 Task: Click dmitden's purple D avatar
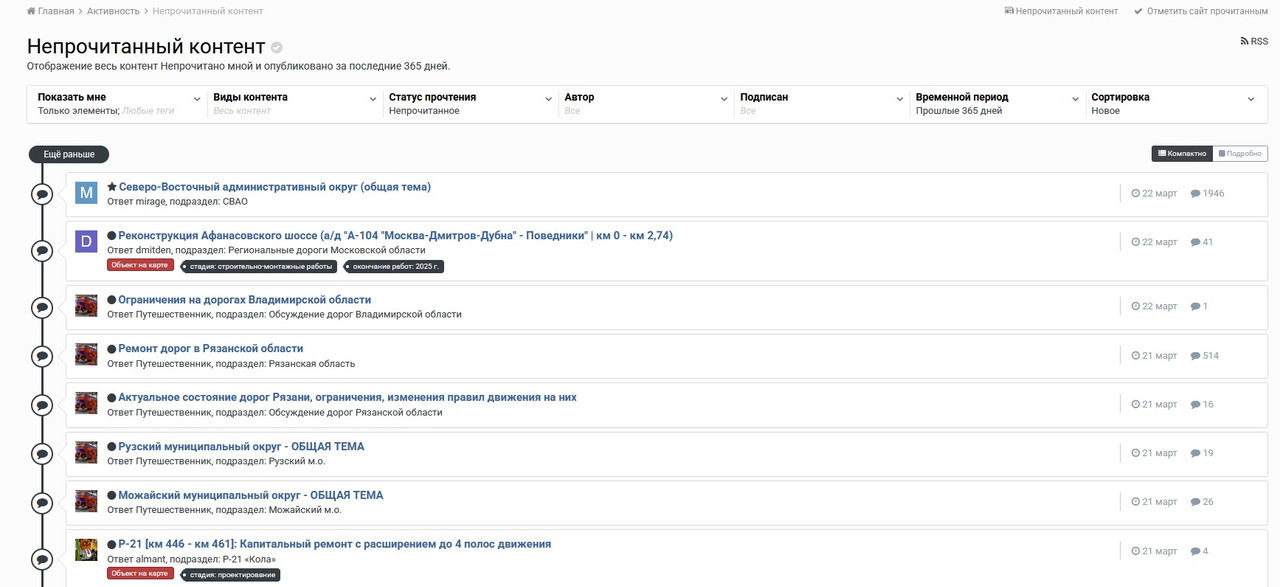point(86,242)
